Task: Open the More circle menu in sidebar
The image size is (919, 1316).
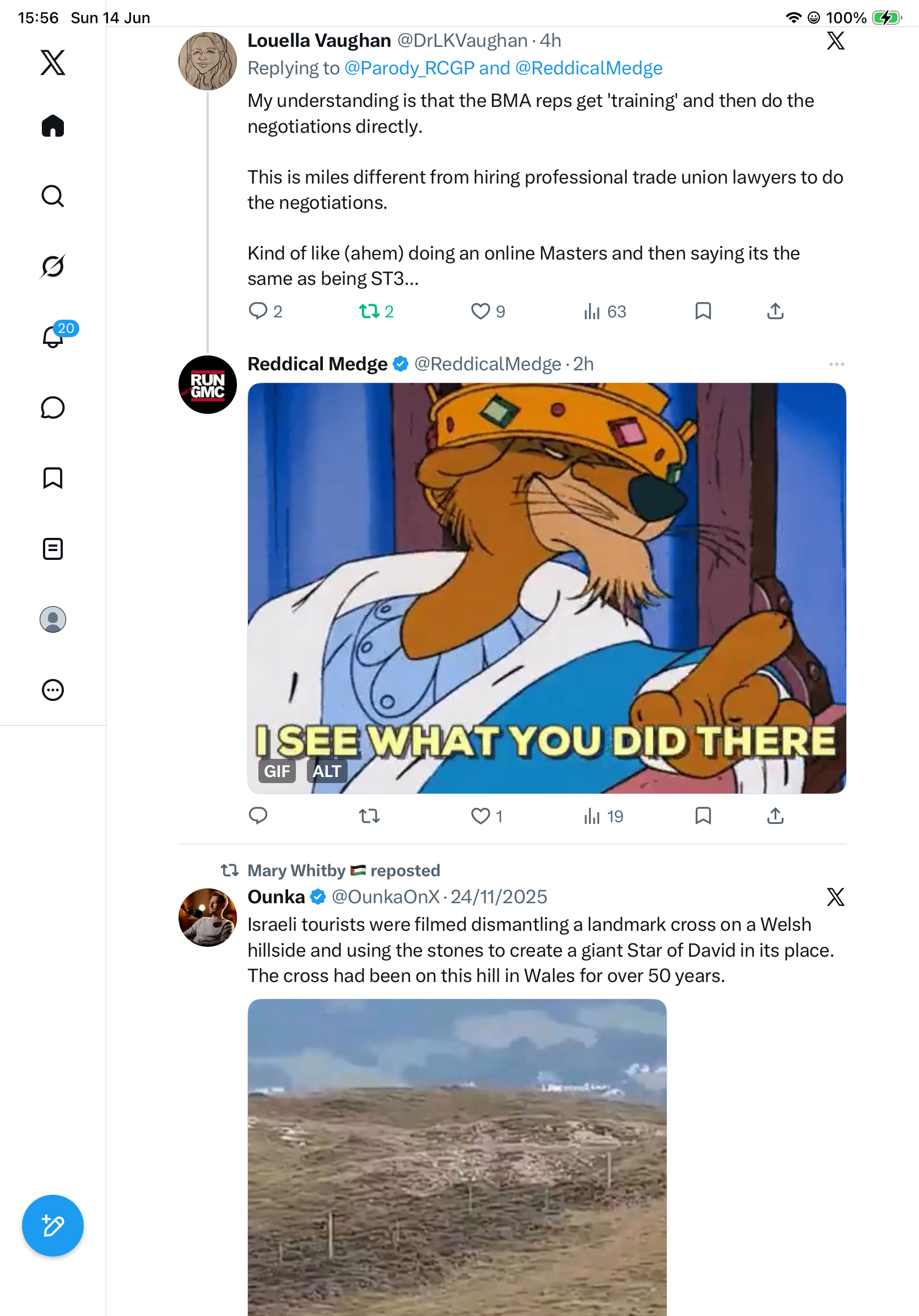Action: click(x=53, y=690)
